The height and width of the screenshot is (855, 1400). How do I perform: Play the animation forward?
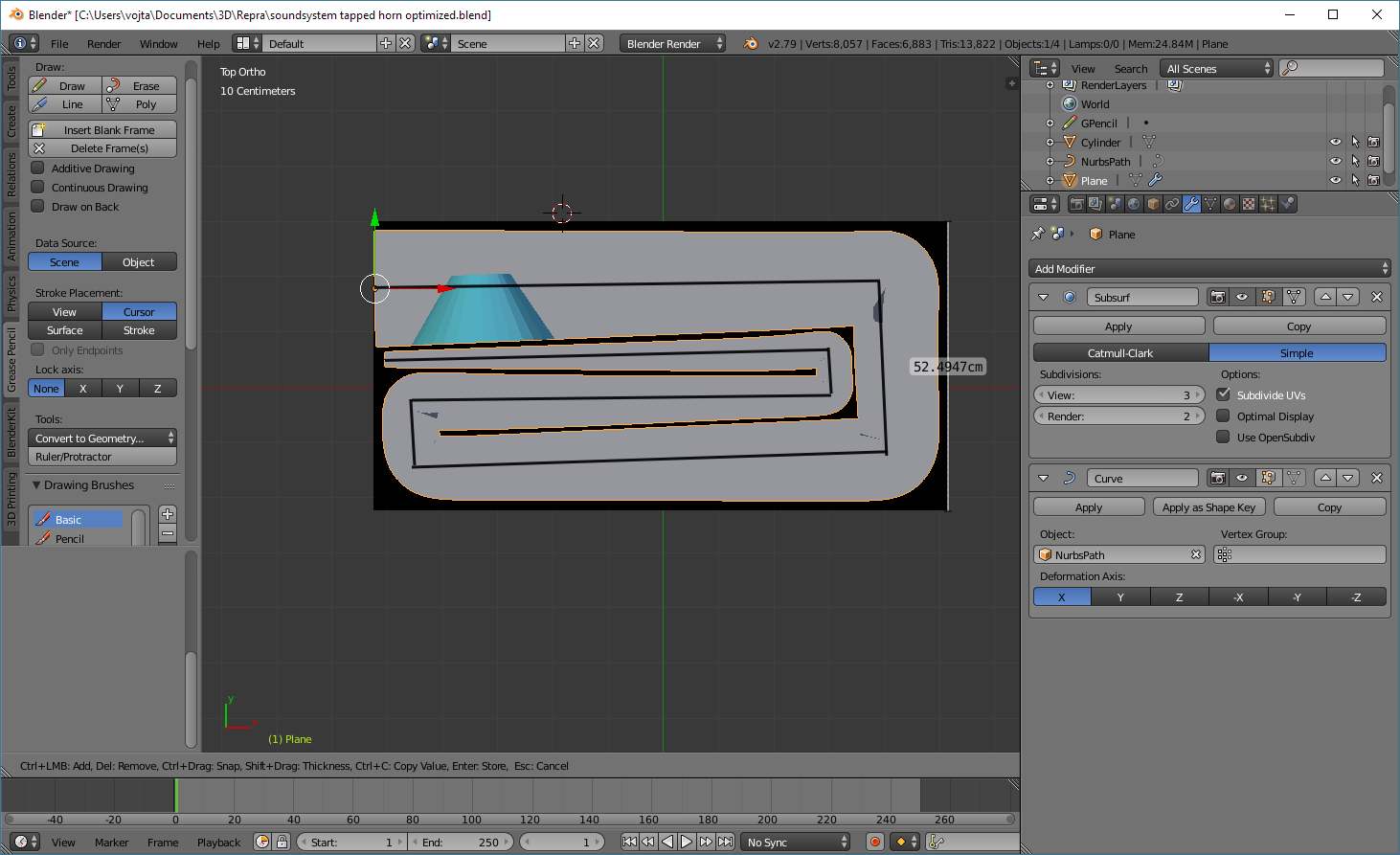point(687,842)
